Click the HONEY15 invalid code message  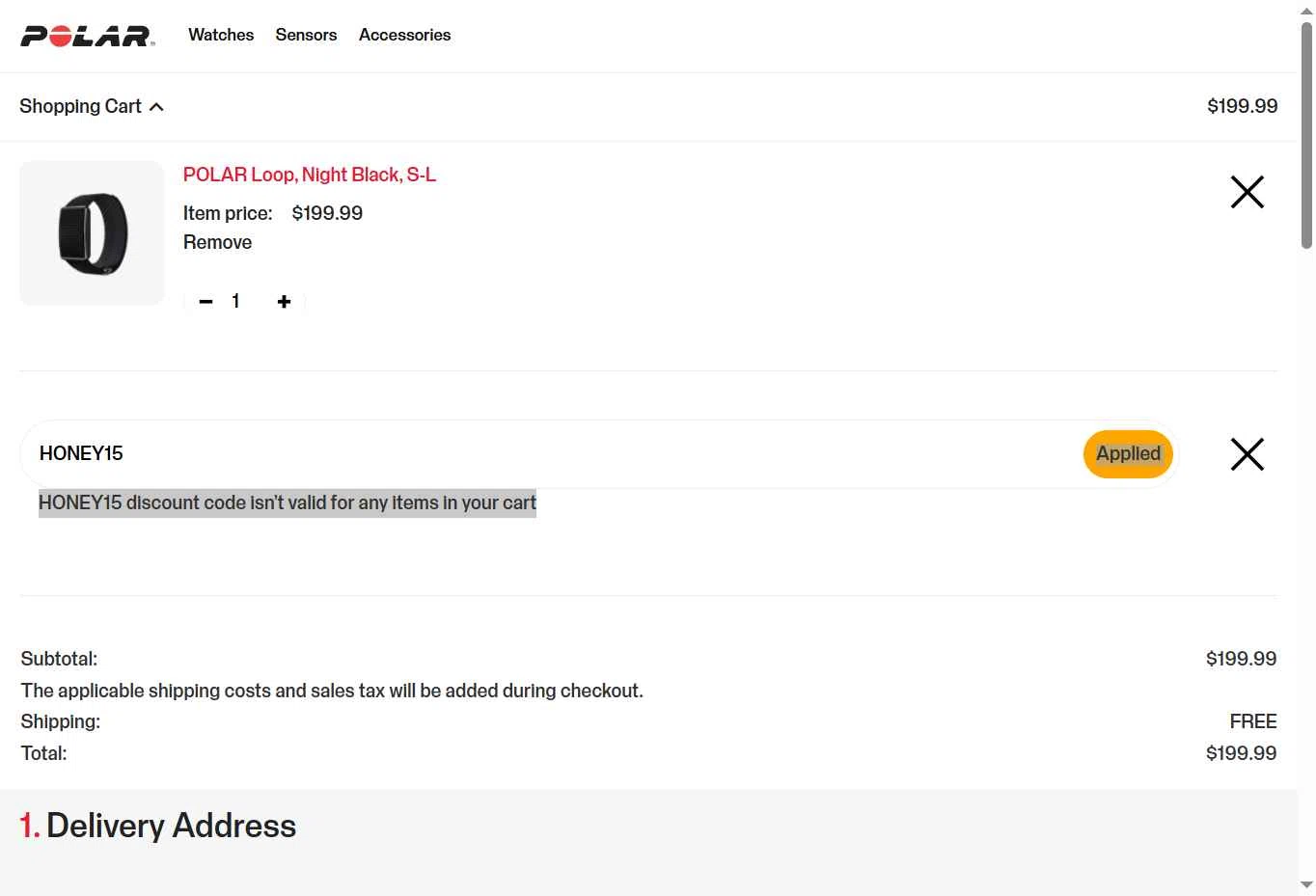[x=288, y=502]
